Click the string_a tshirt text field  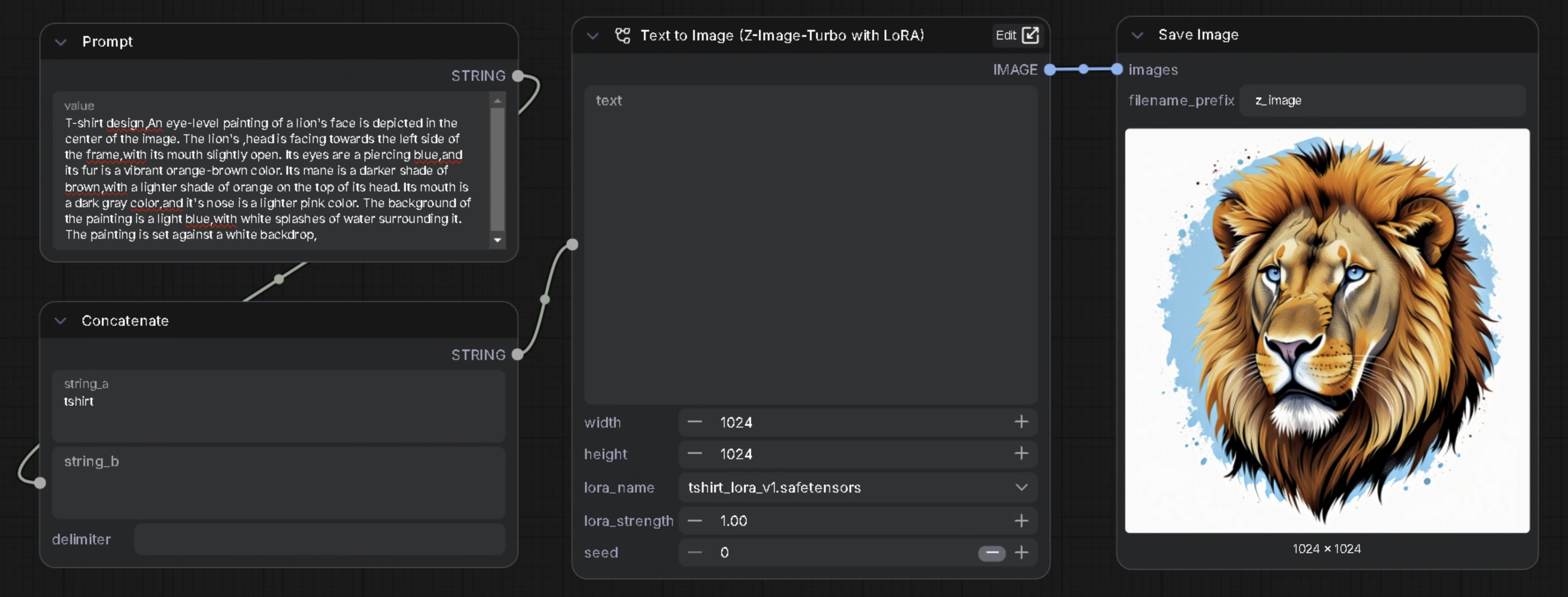278,406
